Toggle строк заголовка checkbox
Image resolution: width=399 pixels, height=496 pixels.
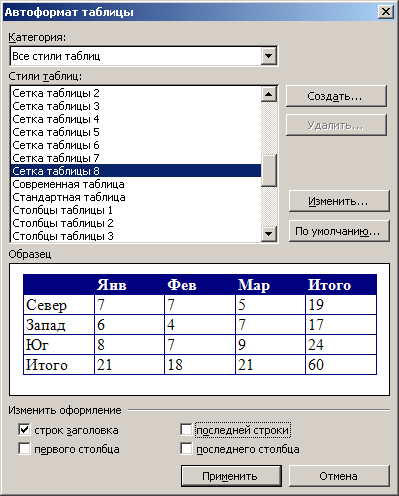coord(24,429)
